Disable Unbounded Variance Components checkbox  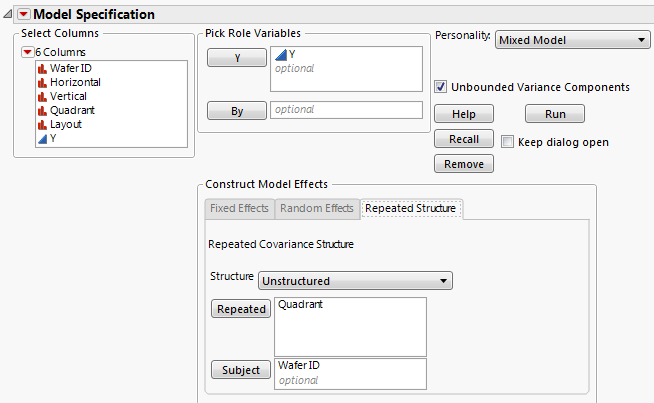tap(441, 87)
